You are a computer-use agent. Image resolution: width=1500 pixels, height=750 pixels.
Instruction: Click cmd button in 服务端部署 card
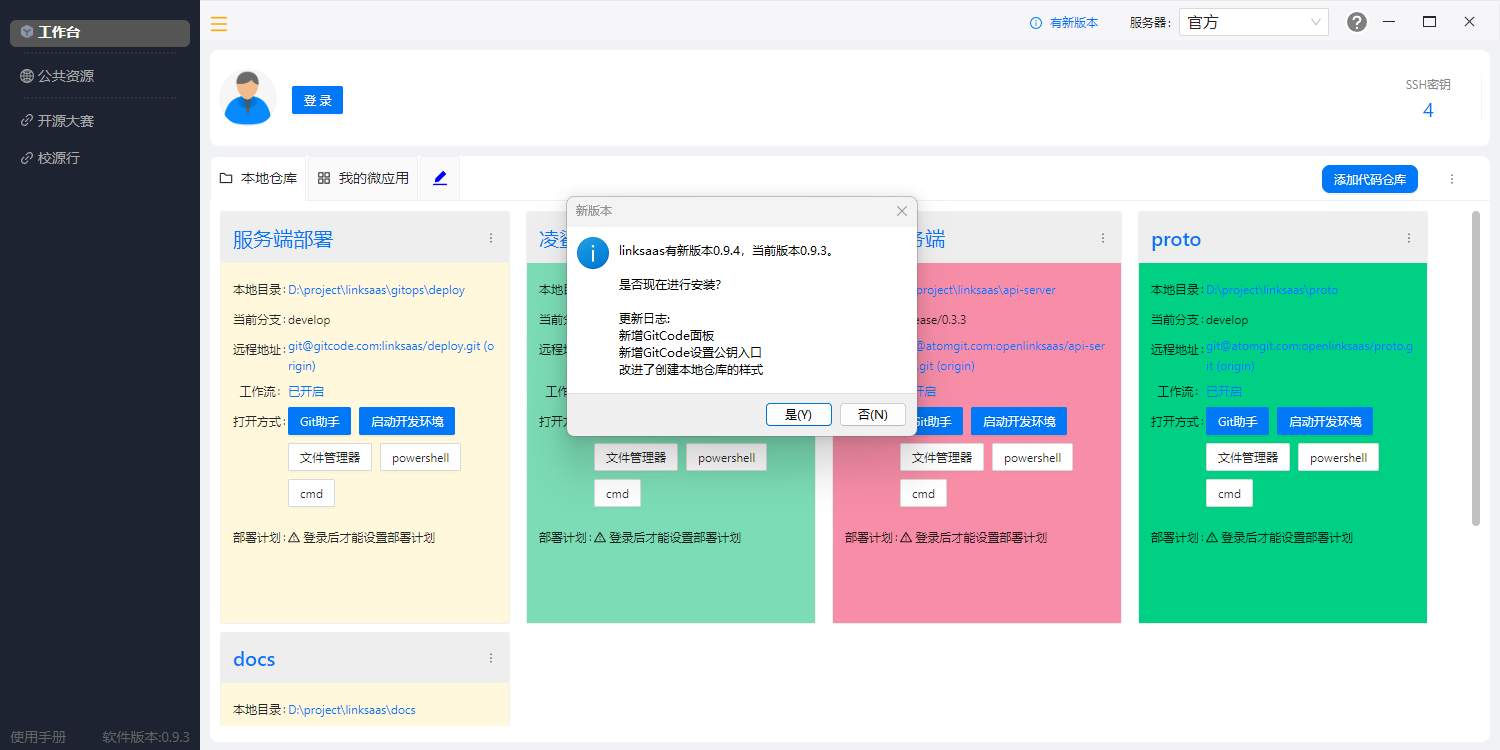coord(311,493)
